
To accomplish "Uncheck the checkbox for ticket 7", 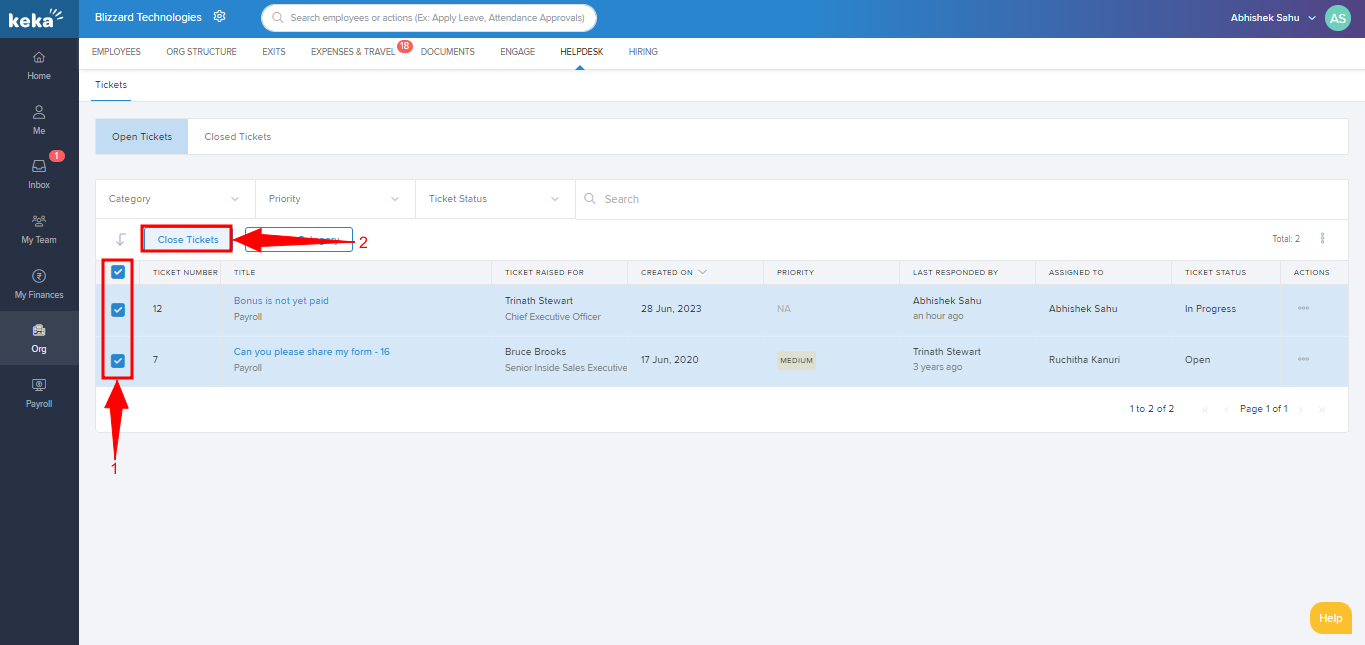I will pyautogui.click(x=118, y=361).
